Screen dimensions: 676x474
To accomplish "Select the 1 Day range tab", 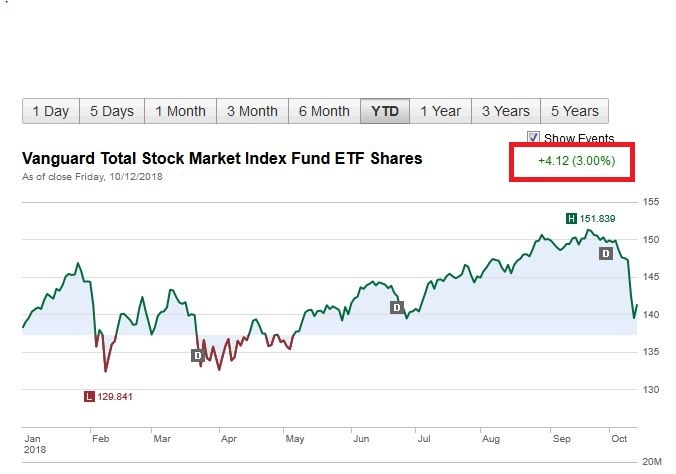I will pos(50,111).
